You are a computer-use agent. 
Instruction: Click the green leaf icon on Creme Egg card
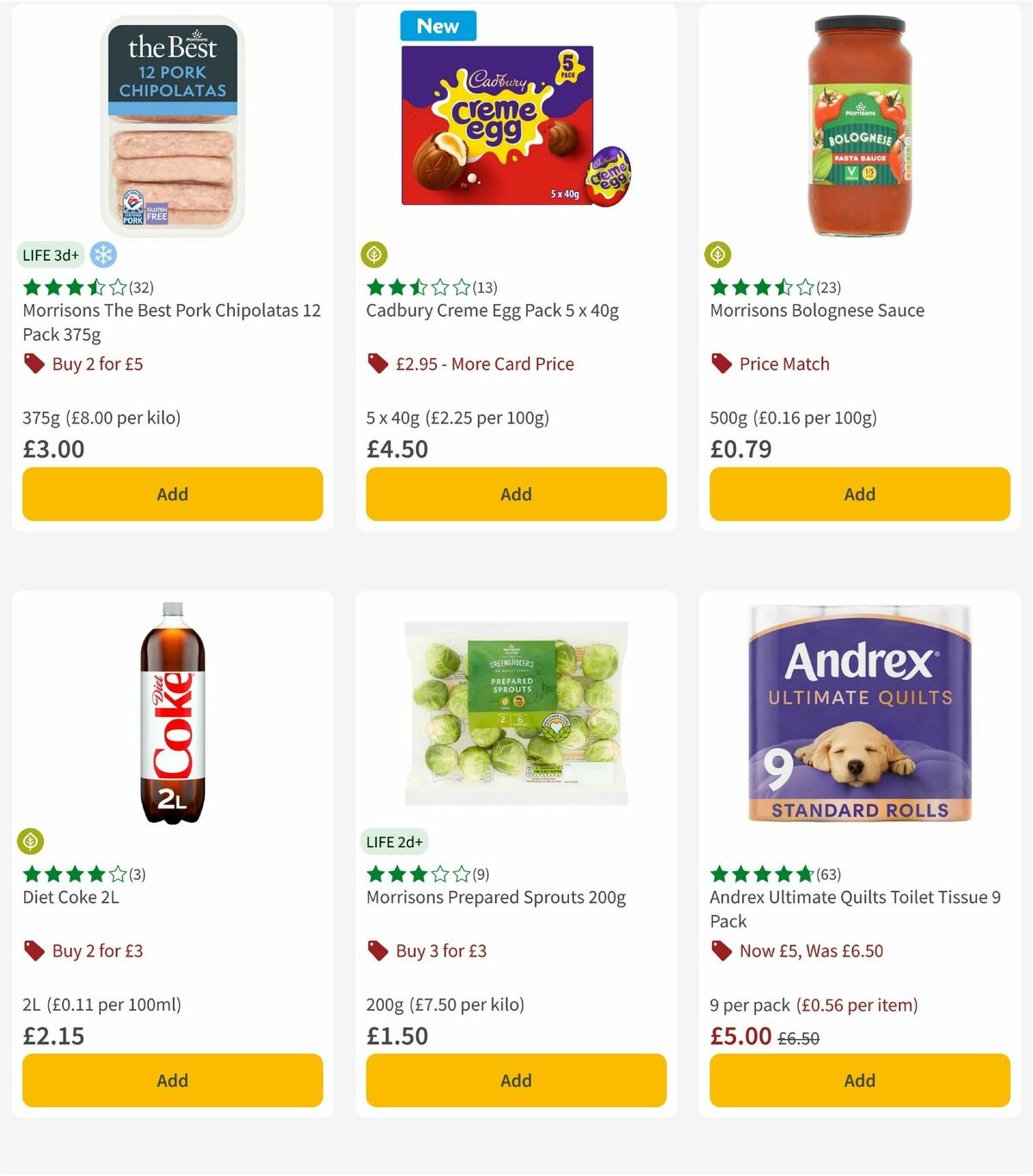point(374,255)
